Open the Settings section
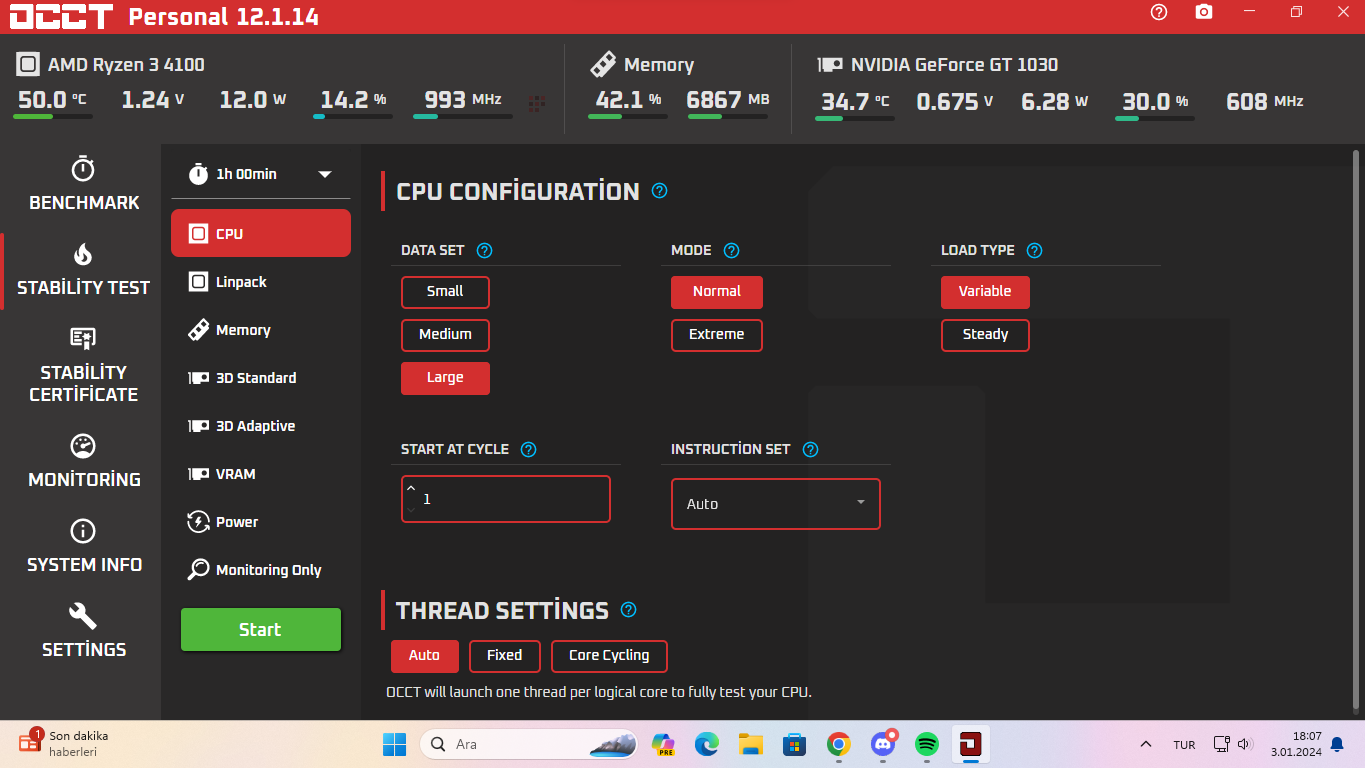Viewport: 1365px width, 768px height. coord(84,631)
